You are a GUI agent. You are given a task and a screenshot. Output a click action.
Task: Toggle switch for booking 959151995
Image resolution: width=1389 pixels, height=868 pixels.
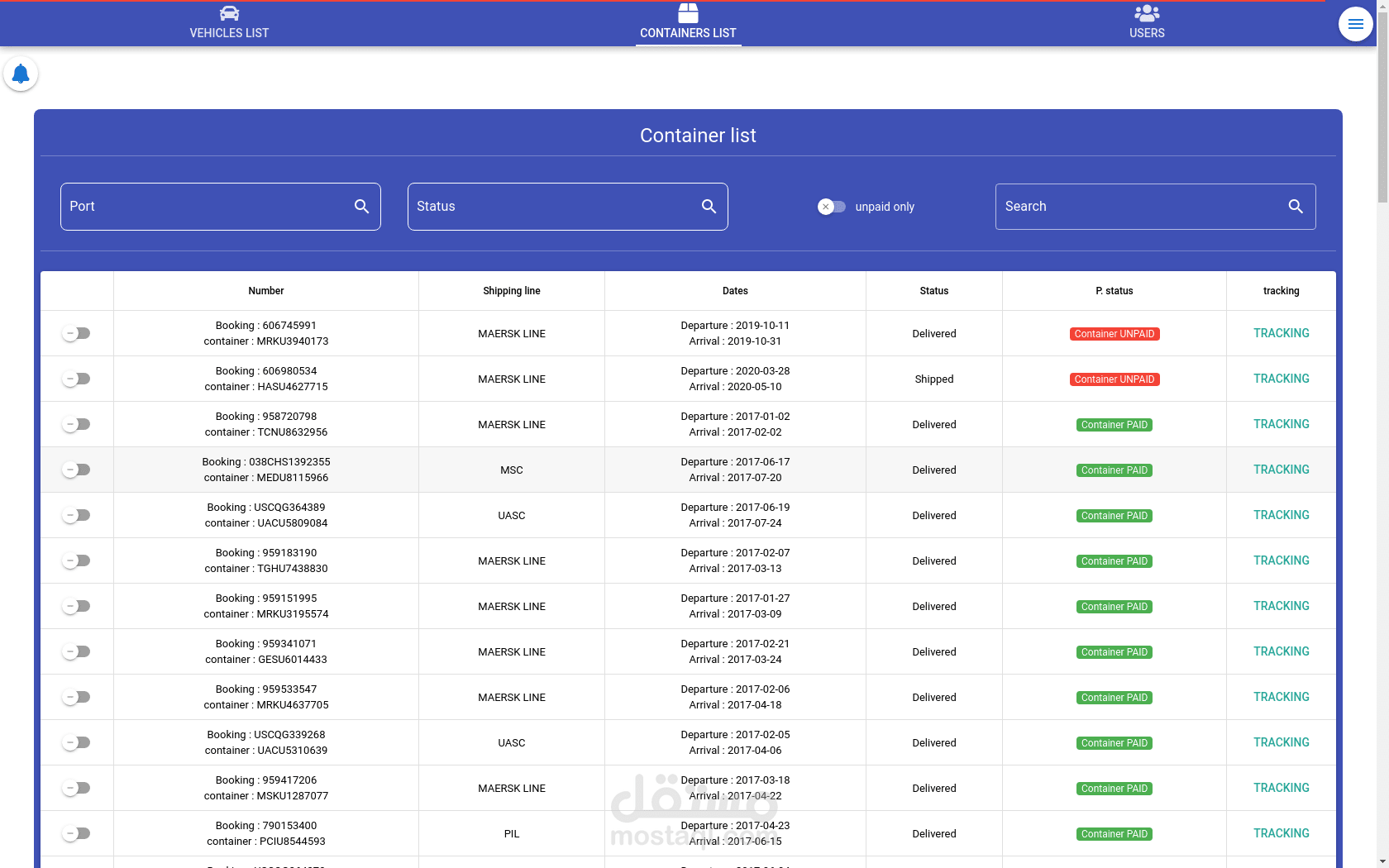pos(76,606)
